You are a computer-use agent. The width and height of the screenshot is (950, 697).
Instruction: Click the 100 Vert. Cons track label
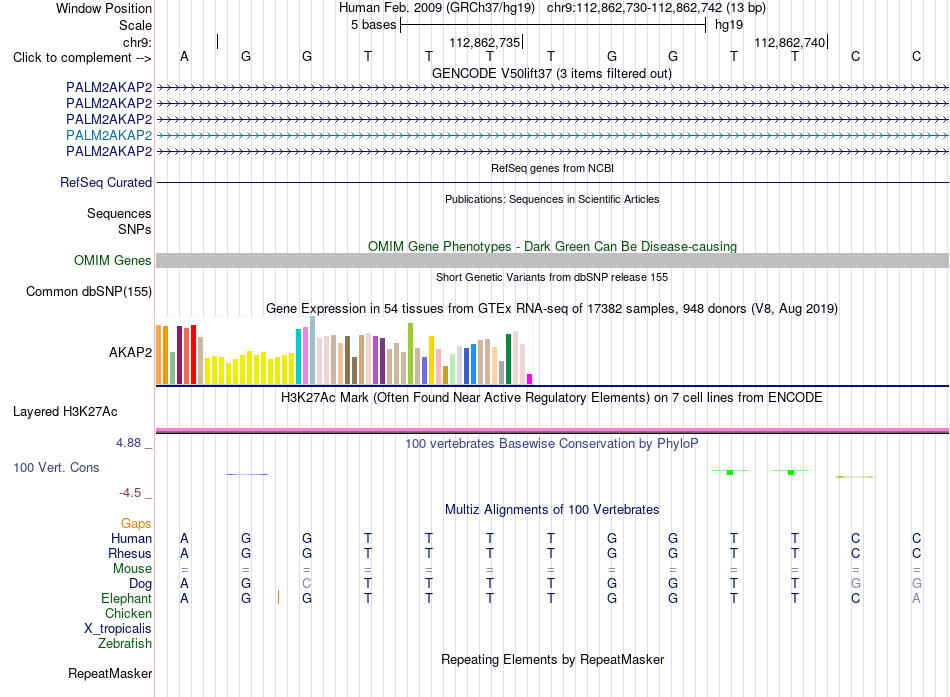pos(56,467)
